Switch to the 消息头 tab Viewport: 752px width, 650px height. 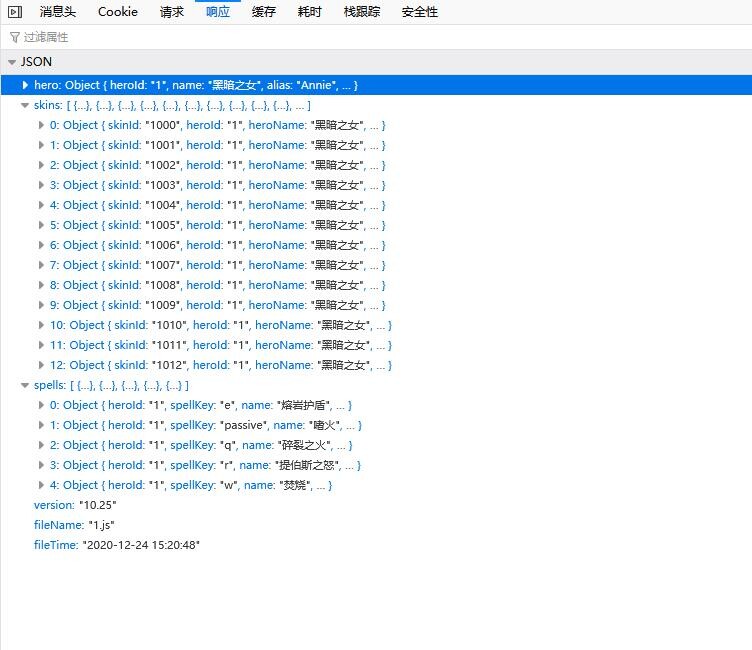tap(57, 12)
